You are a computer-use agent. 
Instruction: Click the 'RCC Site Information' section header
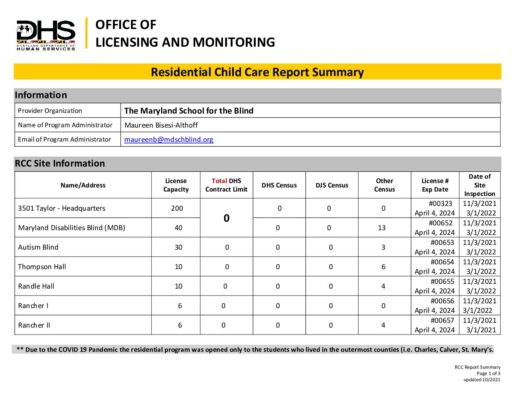coord(60,163)
